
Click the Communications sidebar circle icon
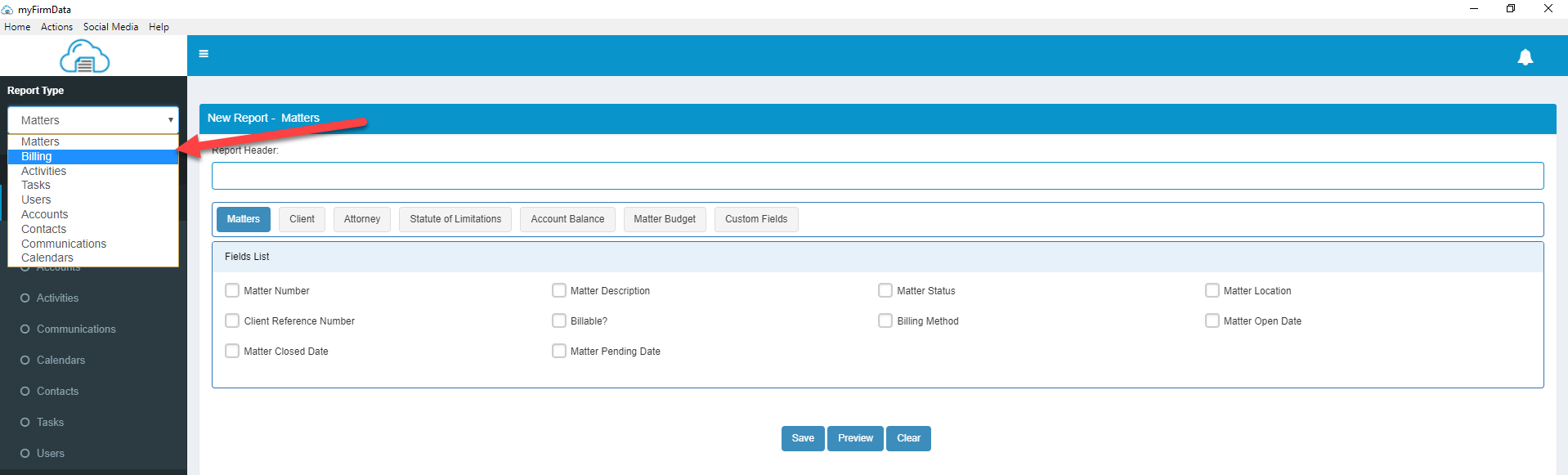click(25, 329)
